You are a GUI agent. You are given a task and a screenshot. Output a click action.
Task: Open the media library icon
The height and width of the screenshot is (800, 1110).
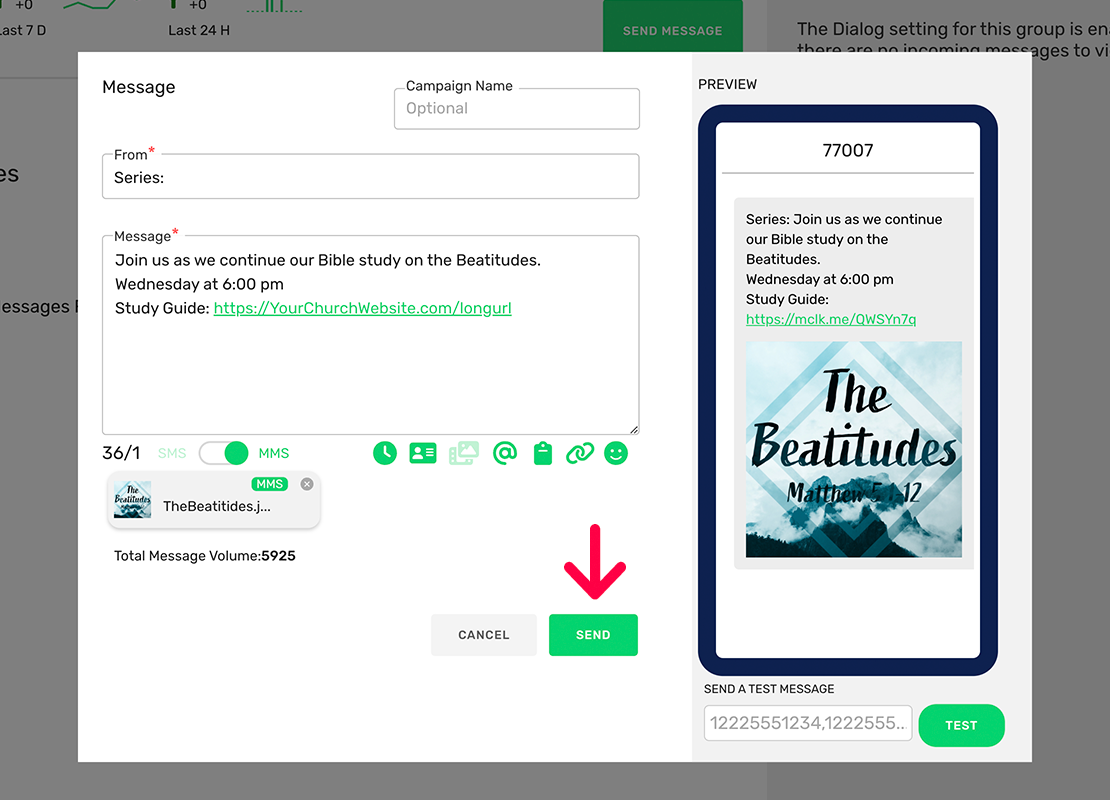pyautogui.click(x=463, y=453)
